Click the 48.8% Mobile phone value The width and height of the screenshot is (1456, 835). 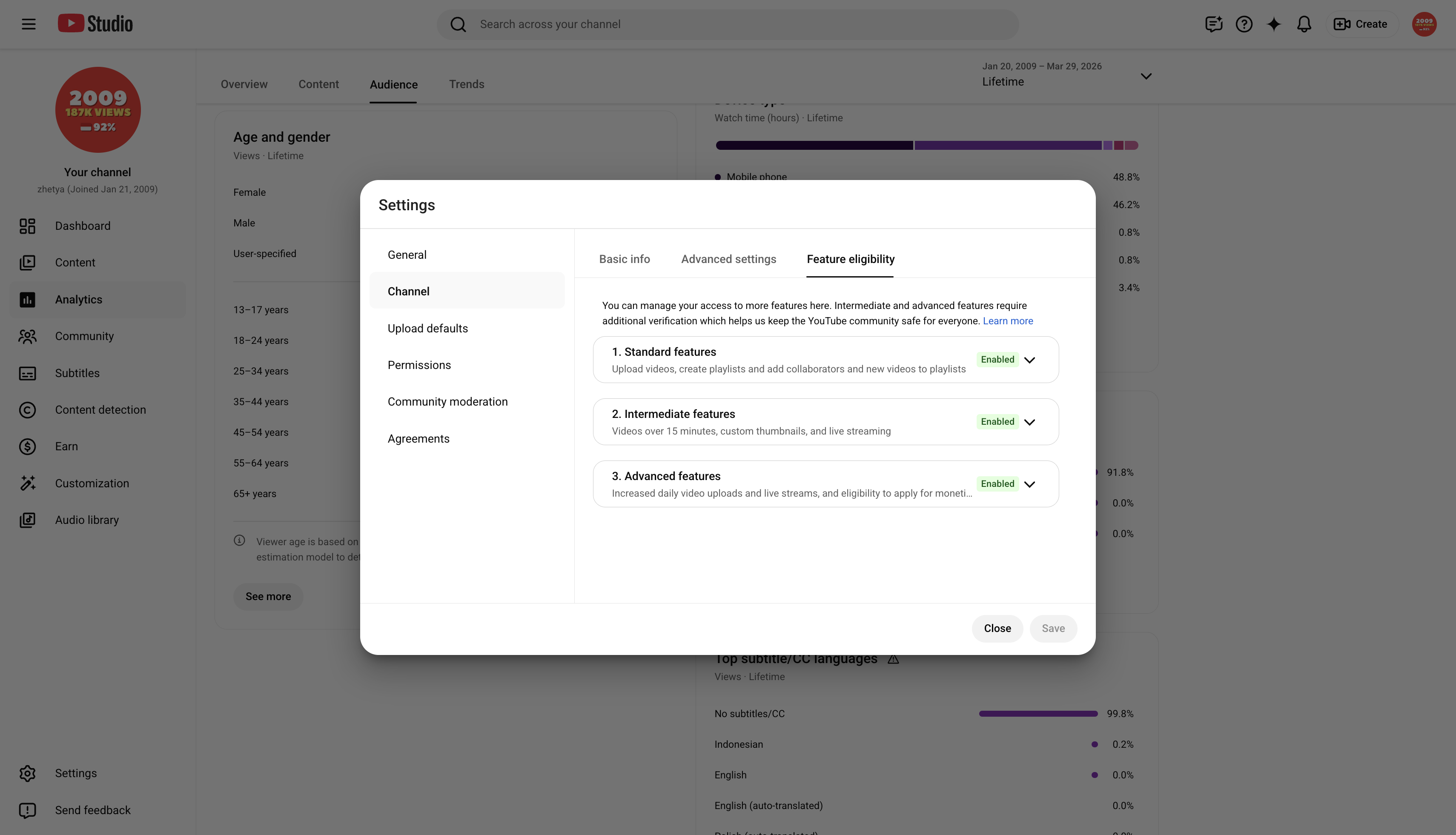pyautogui.click(x=1126, y=177)
